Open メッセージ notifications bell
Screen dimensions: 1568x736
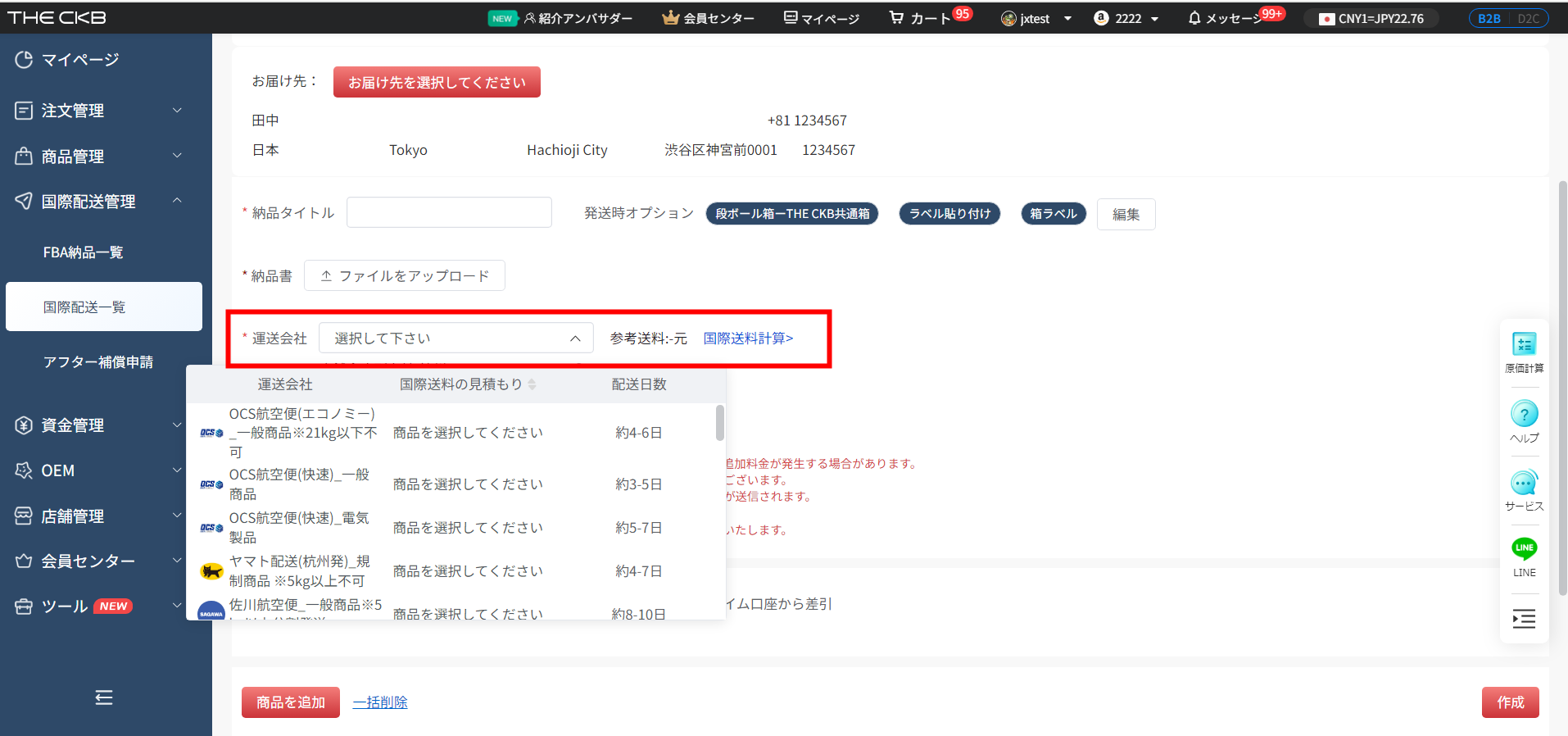pyautogui.click(x=1225, y=18)
